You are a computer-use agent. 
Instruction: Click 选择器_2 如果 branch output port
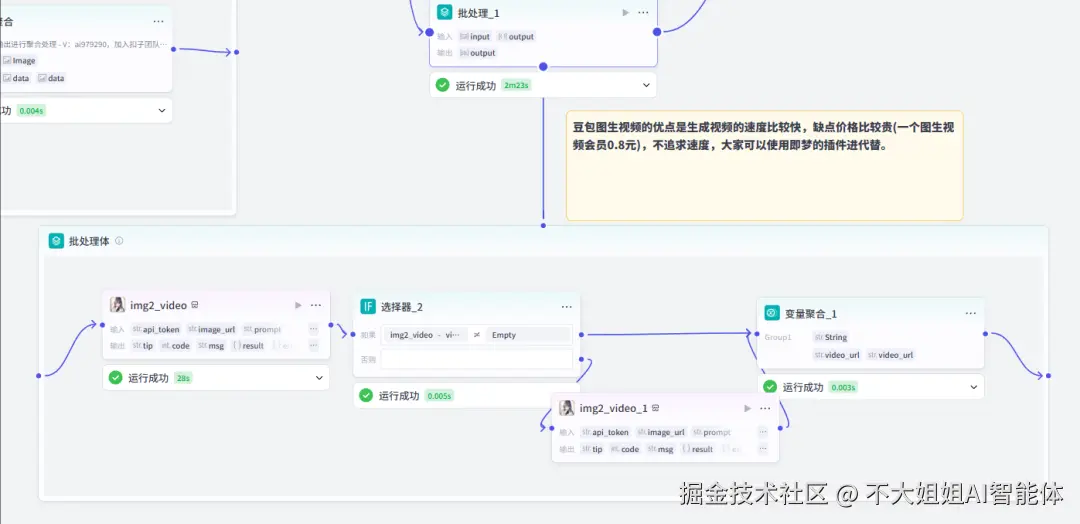[582, 335]
